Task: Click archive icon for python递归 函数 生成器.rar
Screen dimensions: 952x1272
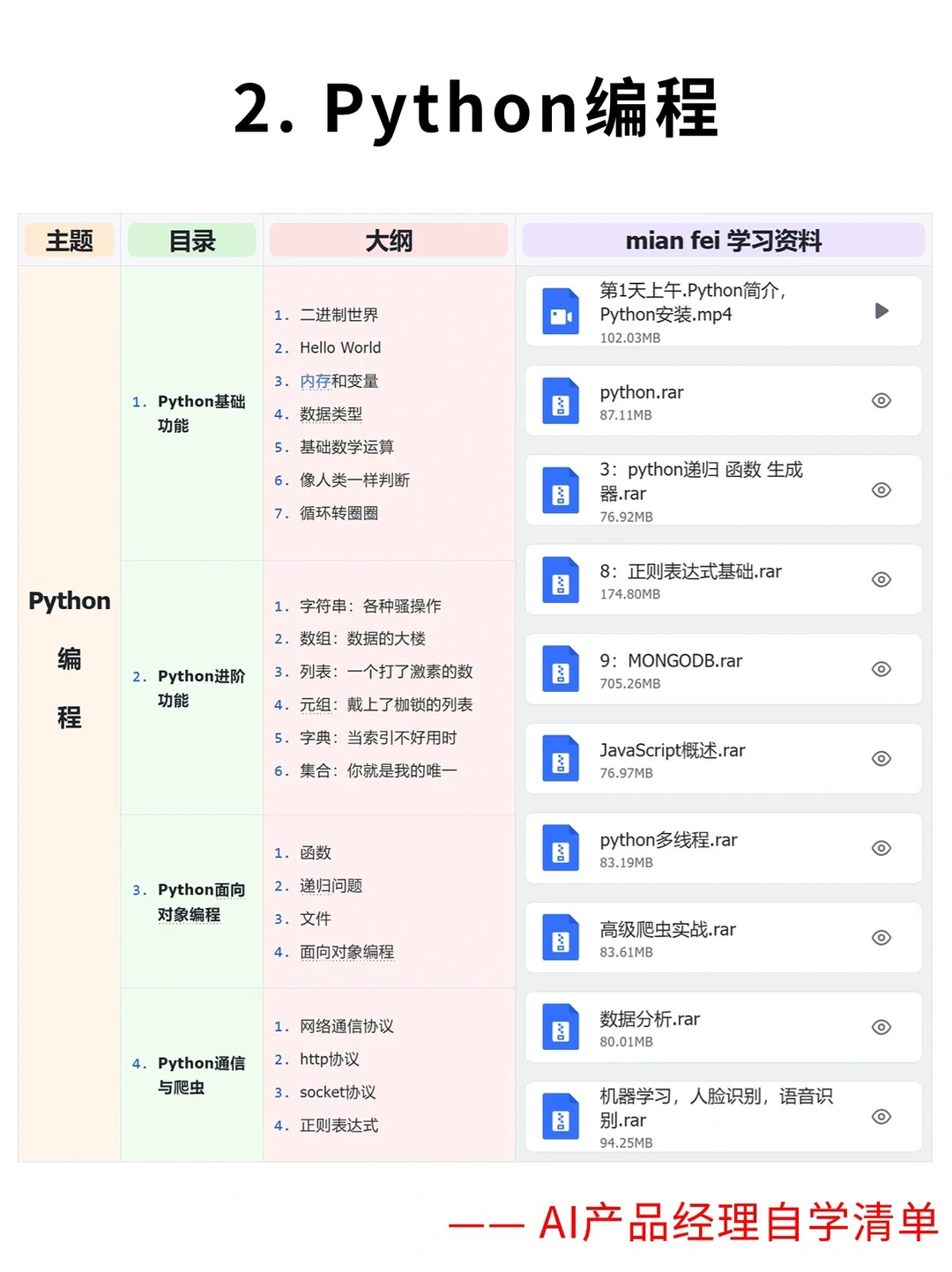Action: [561, 490]
